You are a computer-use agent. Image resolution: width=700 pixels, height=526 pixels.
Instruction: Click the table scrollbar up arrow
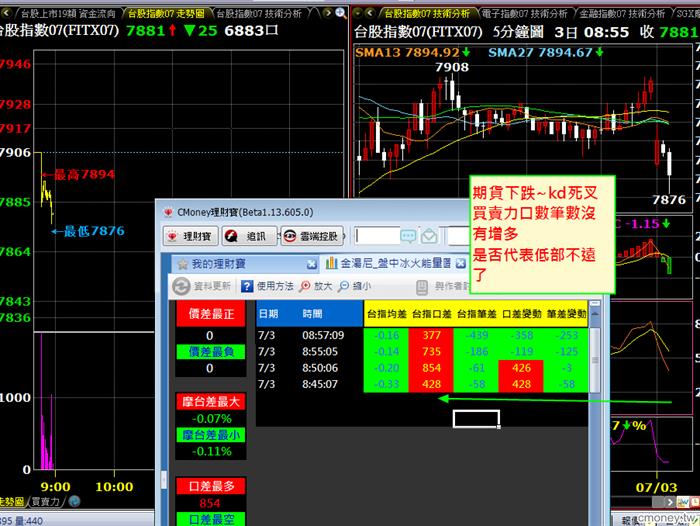point(595,314)
